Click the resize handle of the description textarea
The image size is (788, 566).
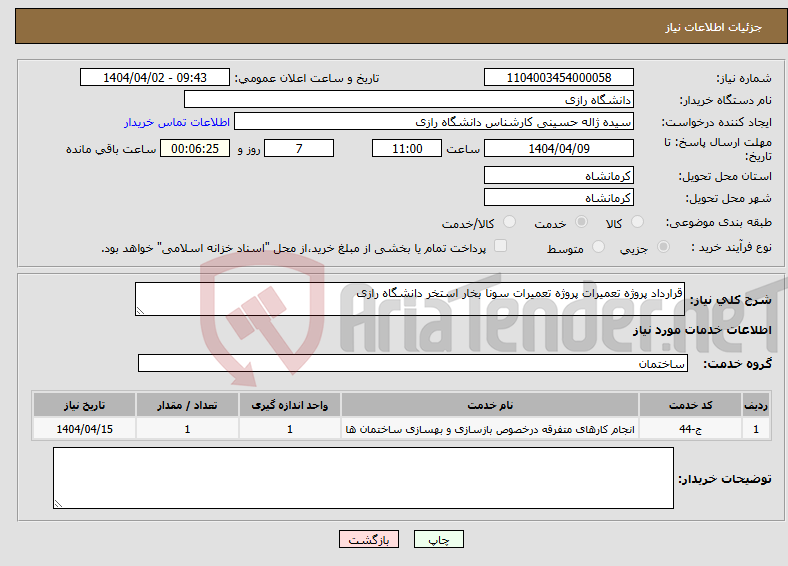pos(140,311)
